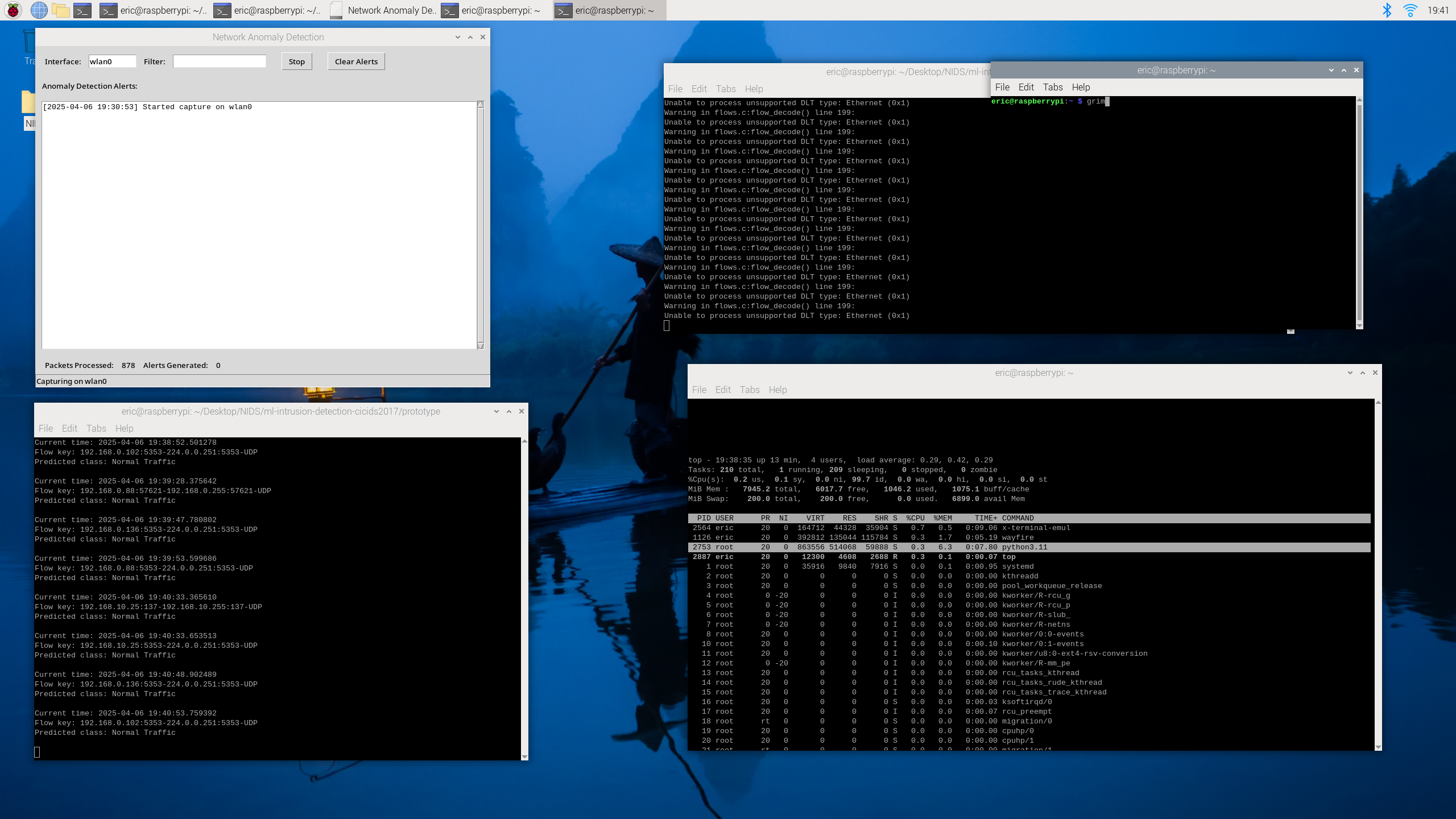
Task: Click prototype terminal scrollbar down arrow
Action: (524, 757)
